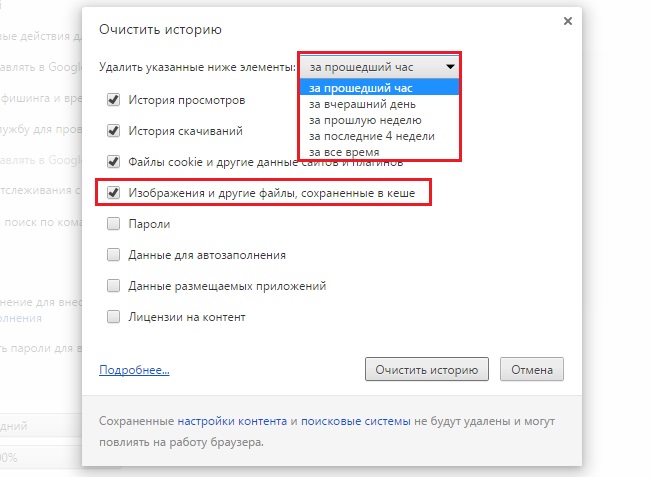The image size is (651, 477).
Task: Toggle История просмотров checkbox
Action: (113, 100)
